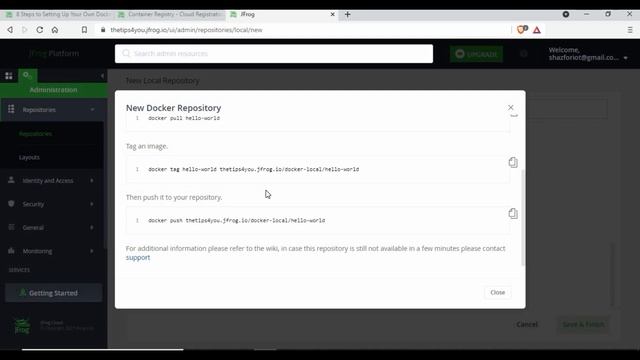The height and width of the screenshot is (360, 640).
Task: Open the Layouts menu item
Action: pos(29,157)
